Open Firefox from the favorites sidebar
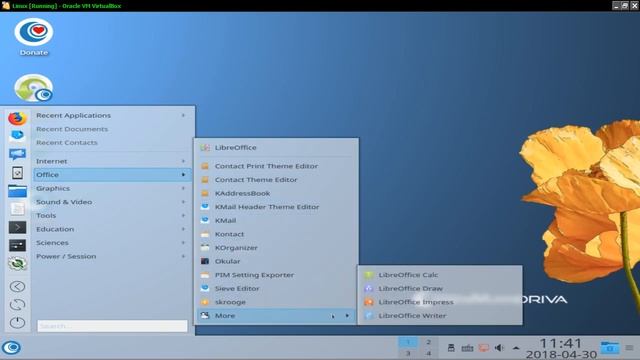Image resolution: width=640 pixels, height=360 pixels. (17, 118)
